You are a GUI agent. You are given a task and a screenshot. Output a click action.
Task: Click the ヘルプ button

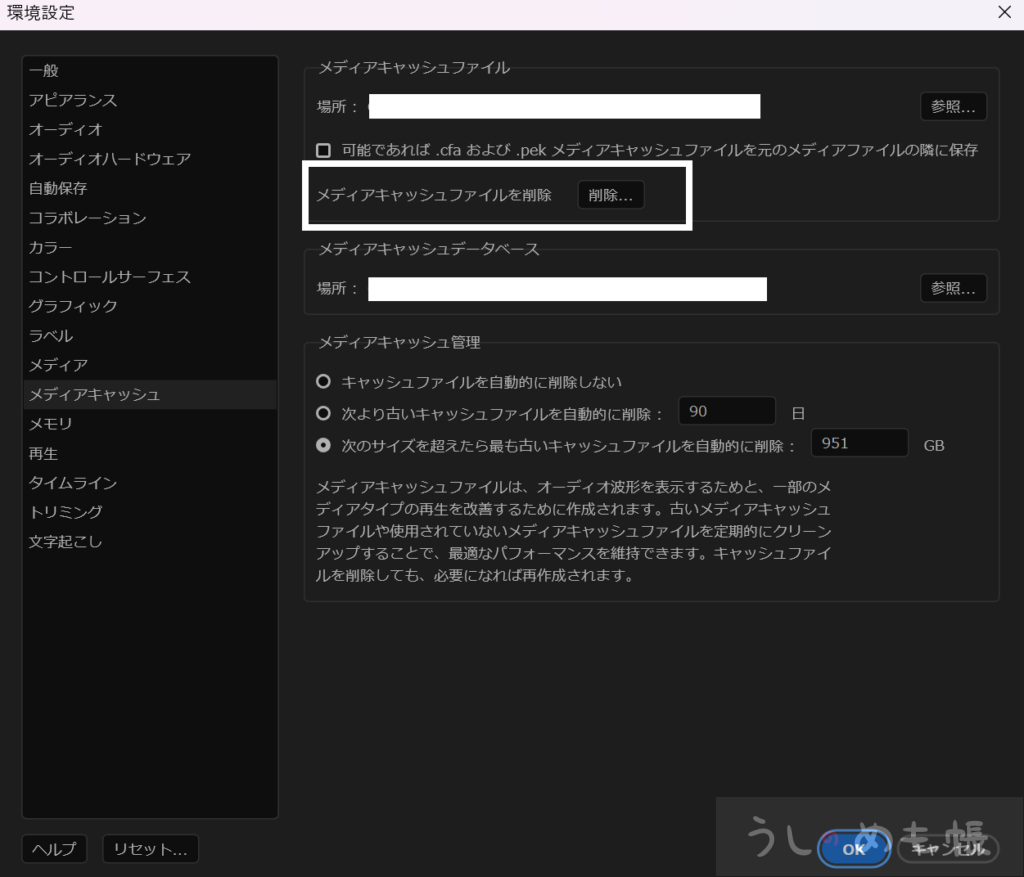click(x=54, y=849)
